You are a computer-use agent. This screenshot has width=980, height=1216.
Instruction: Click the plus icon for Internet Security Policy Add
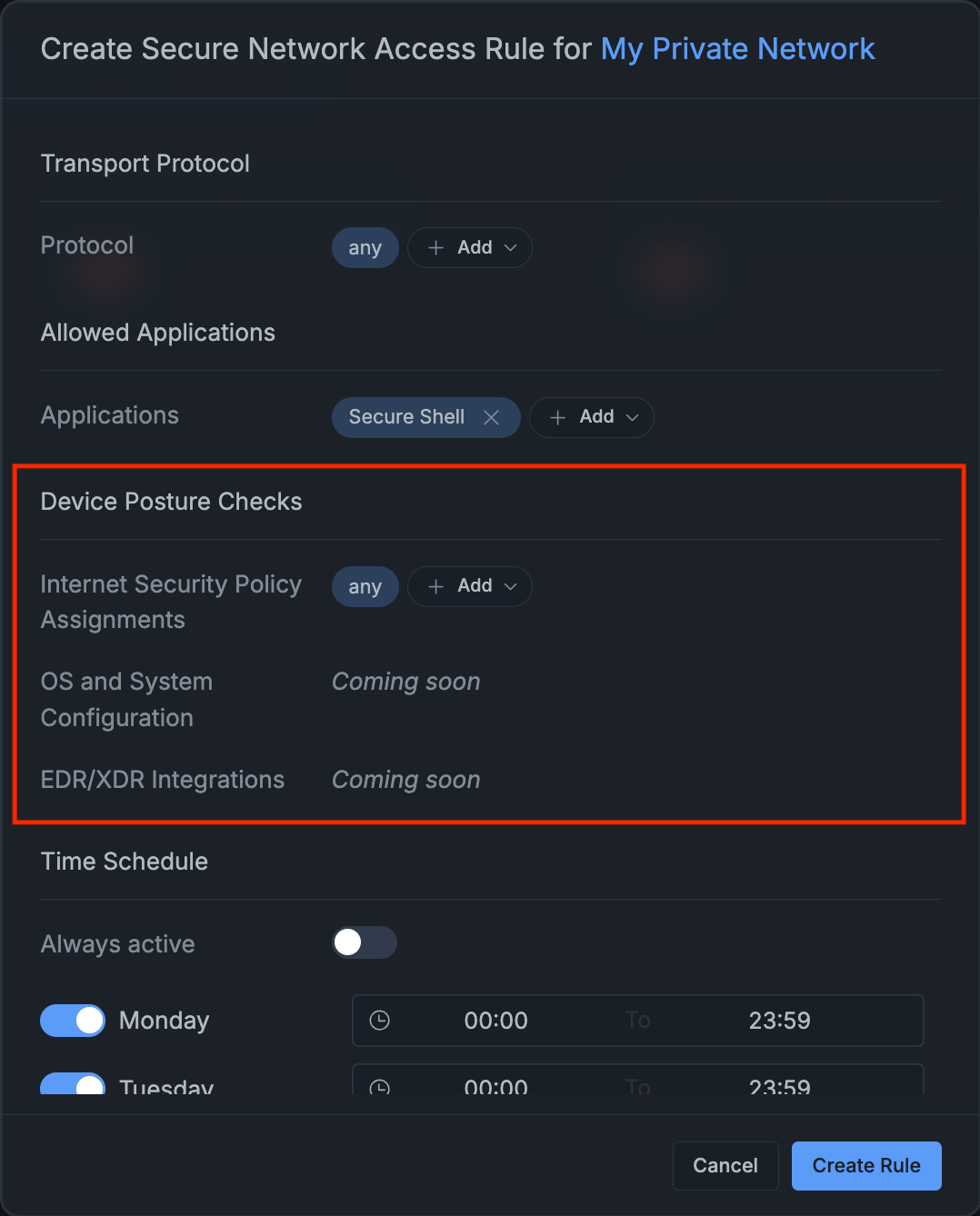pyautogui.click(x=434, y=586)
